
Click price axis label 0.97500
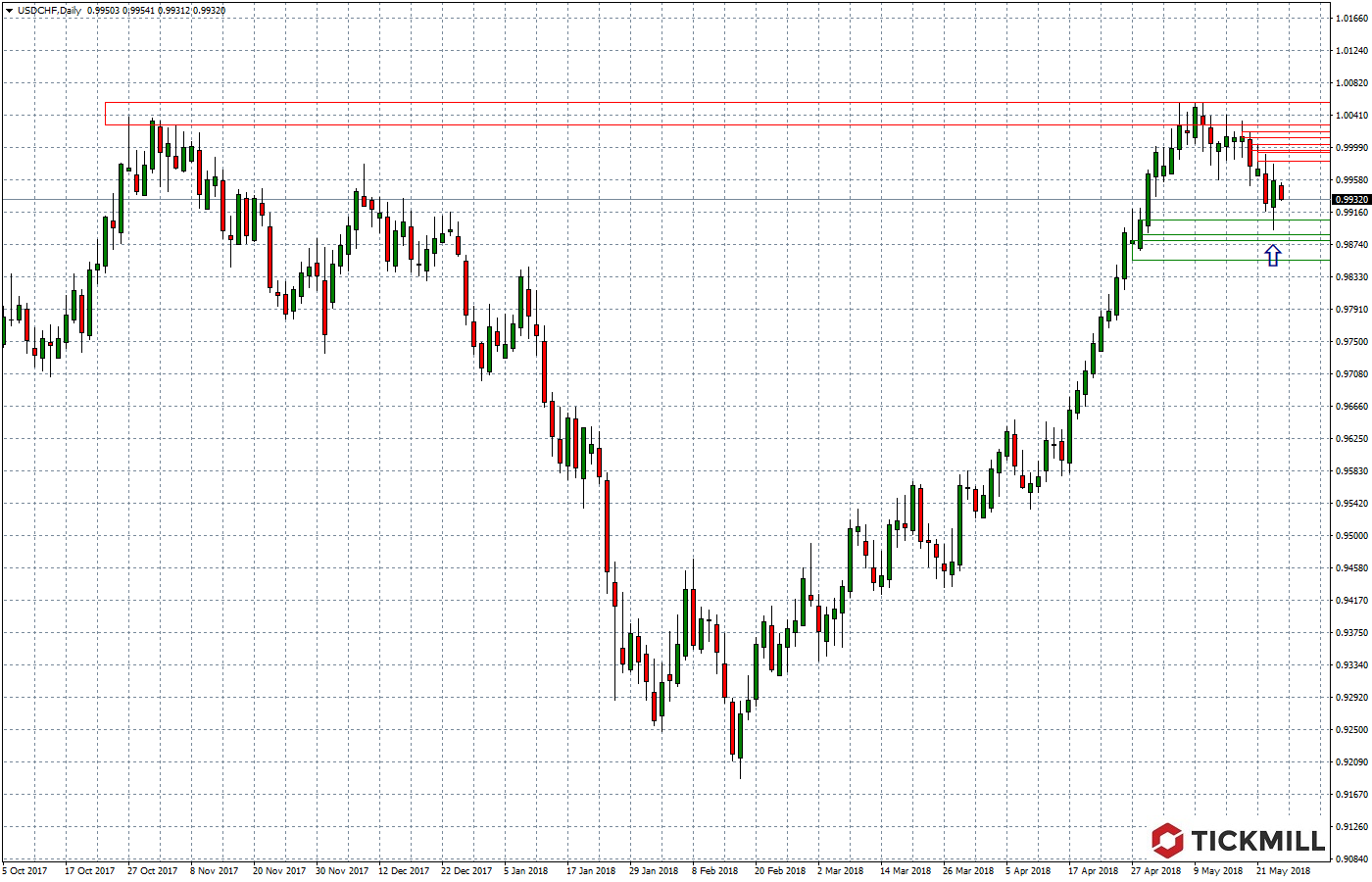(1351, 342)
